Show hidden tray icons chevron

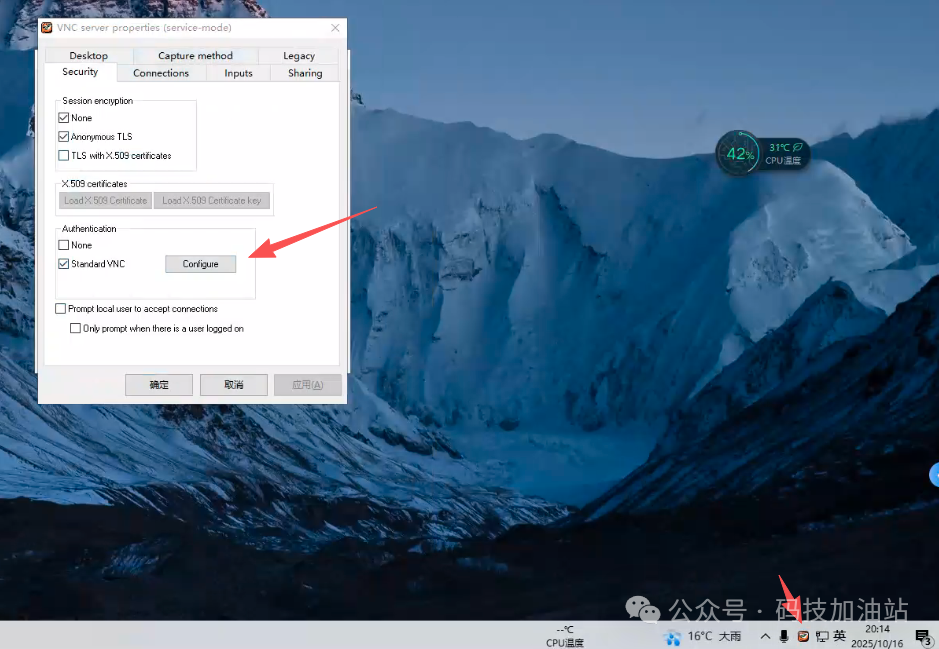point(765,636)
